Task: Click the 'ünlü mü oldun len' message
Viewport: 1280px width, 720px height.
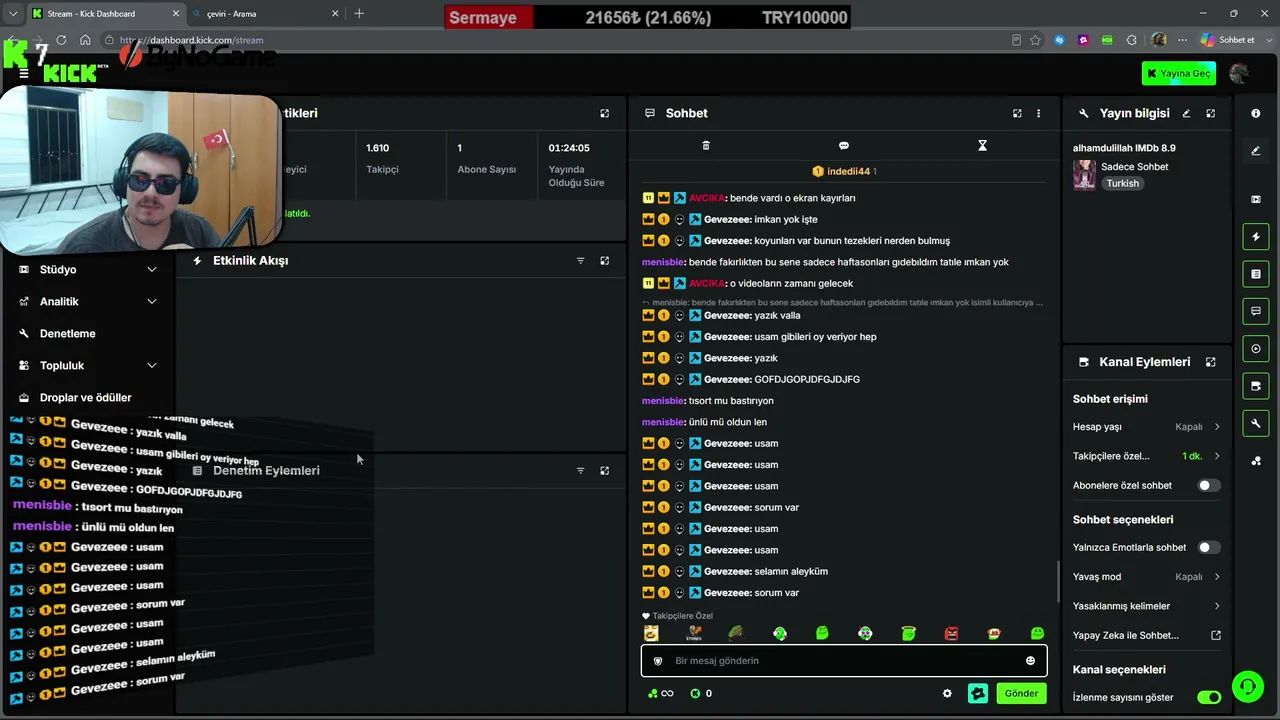Action: click(x=728, y=422)
